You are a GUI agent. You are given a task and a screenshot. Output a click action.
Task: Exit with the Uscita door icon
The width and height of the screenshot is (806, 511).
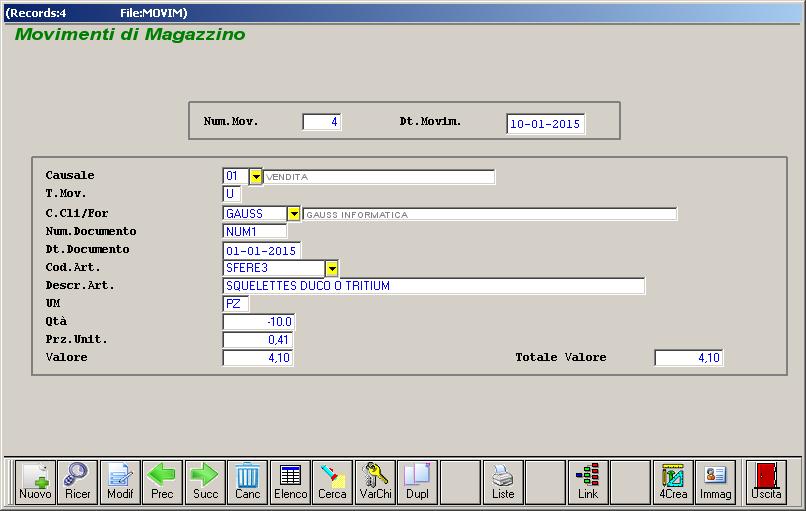pos(766,482)
